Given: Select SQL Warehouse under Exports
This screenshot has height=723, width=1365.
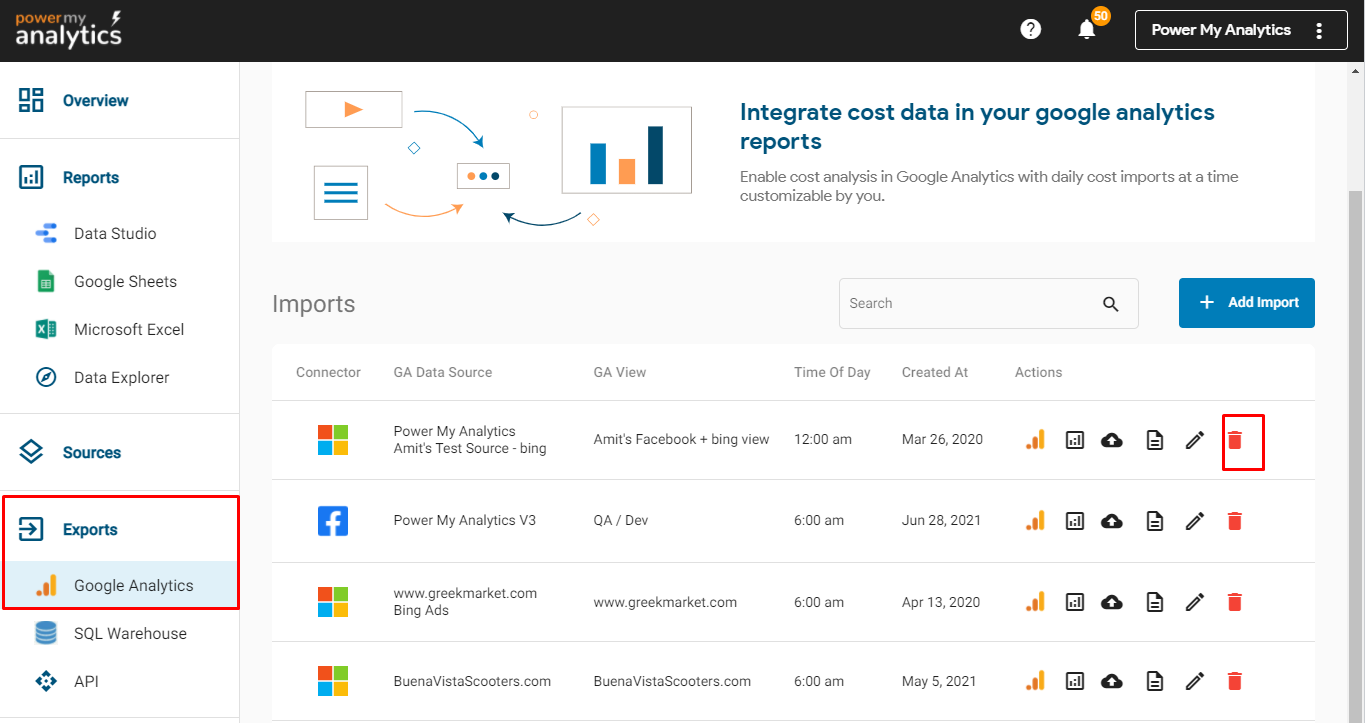Looking at the screenshot, I should (x=130, y=634).
